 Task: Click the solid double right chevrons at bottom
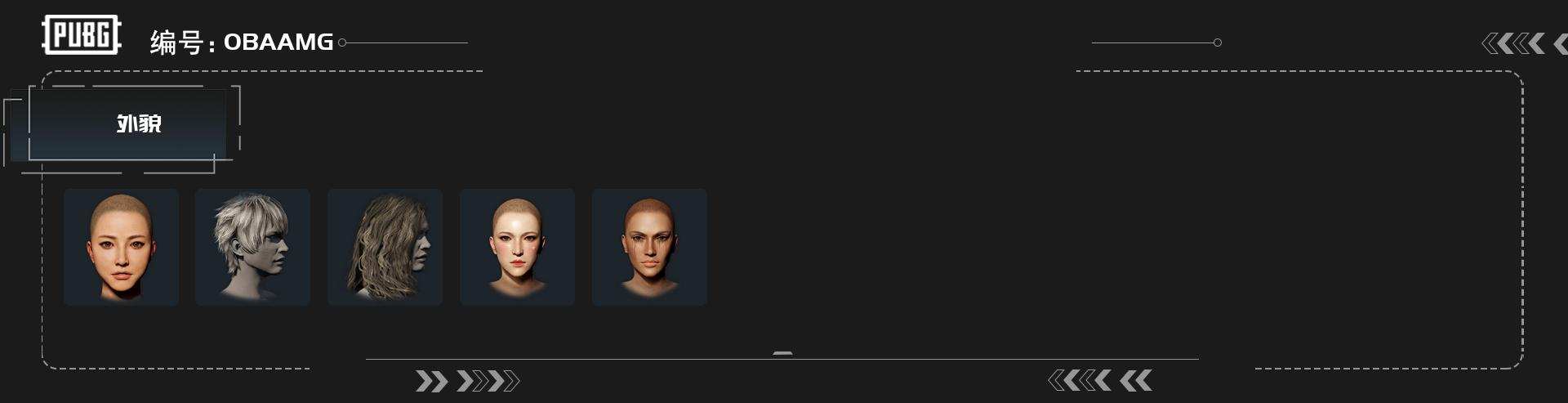pyautogui.click(x=432, y=381)
